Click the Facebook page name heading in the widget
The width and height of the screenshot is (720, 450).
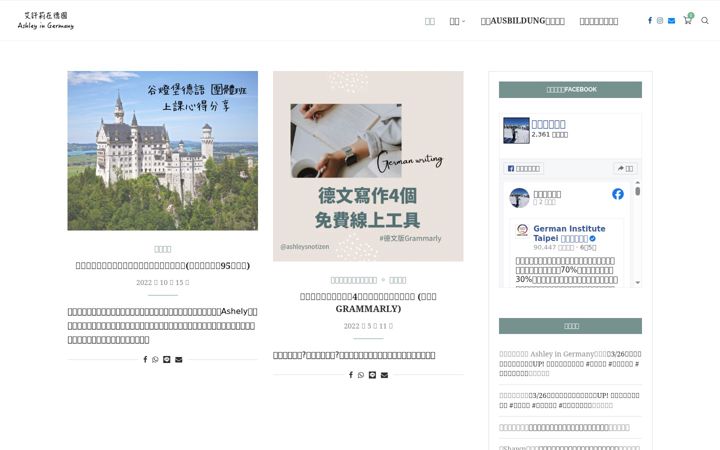[548, 124]
